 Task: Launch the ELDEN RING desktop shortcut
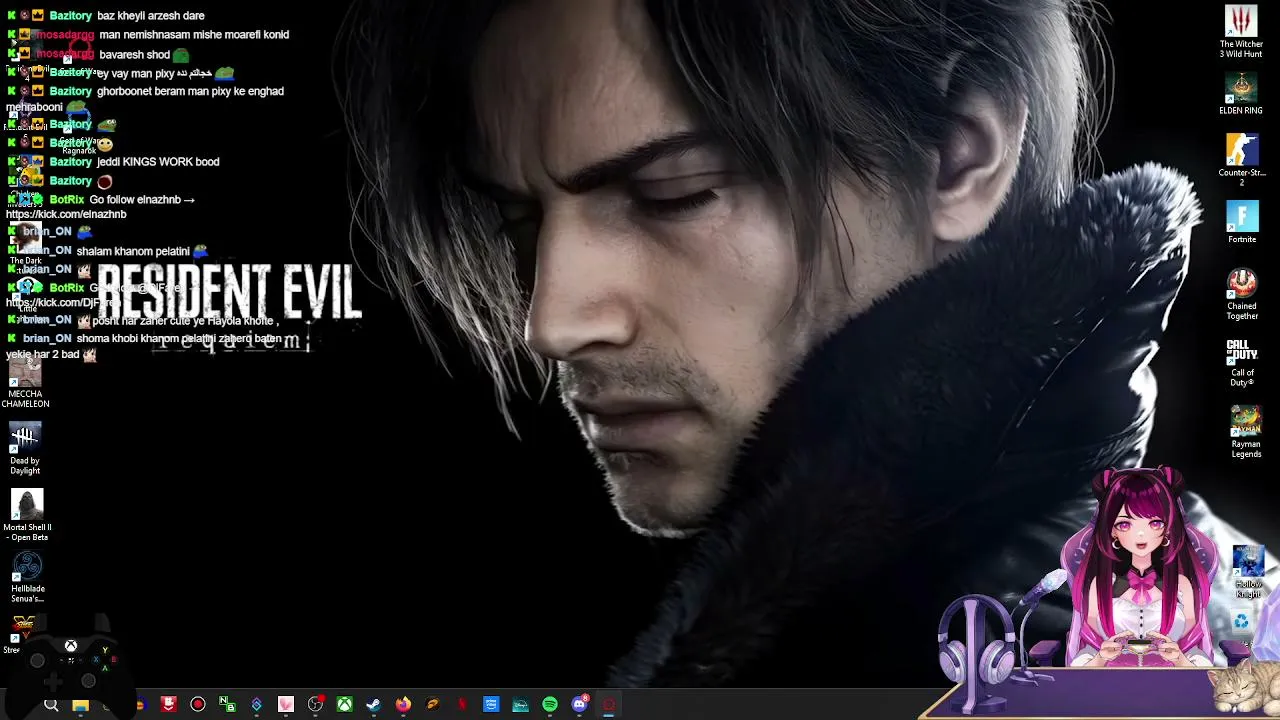(1241, 95)
